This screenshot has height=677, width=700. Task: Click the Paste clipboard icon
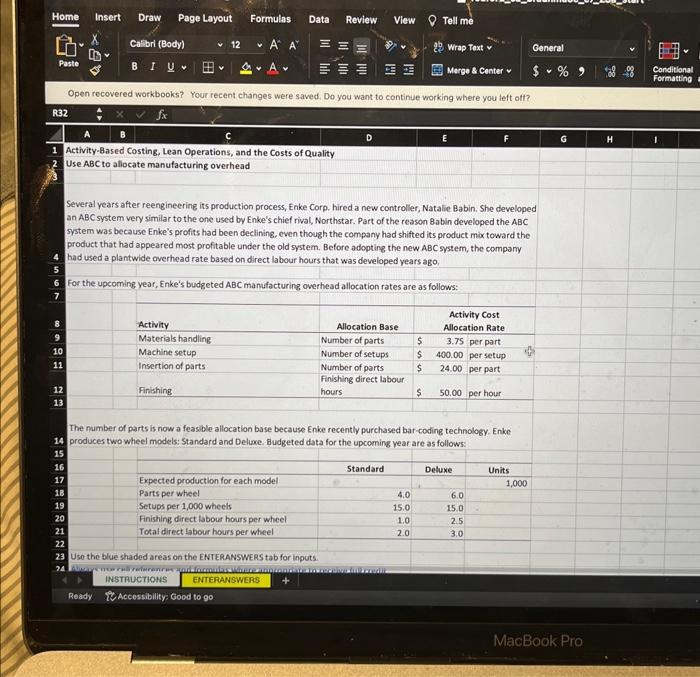click(x=65, y=46)
